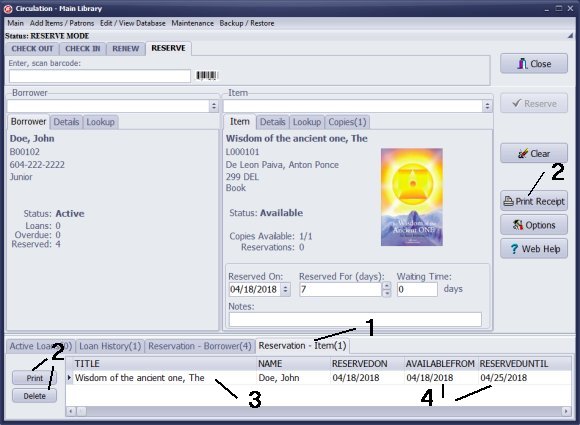Open Reservation - Borrower(4) tab

tap(200, 346)
